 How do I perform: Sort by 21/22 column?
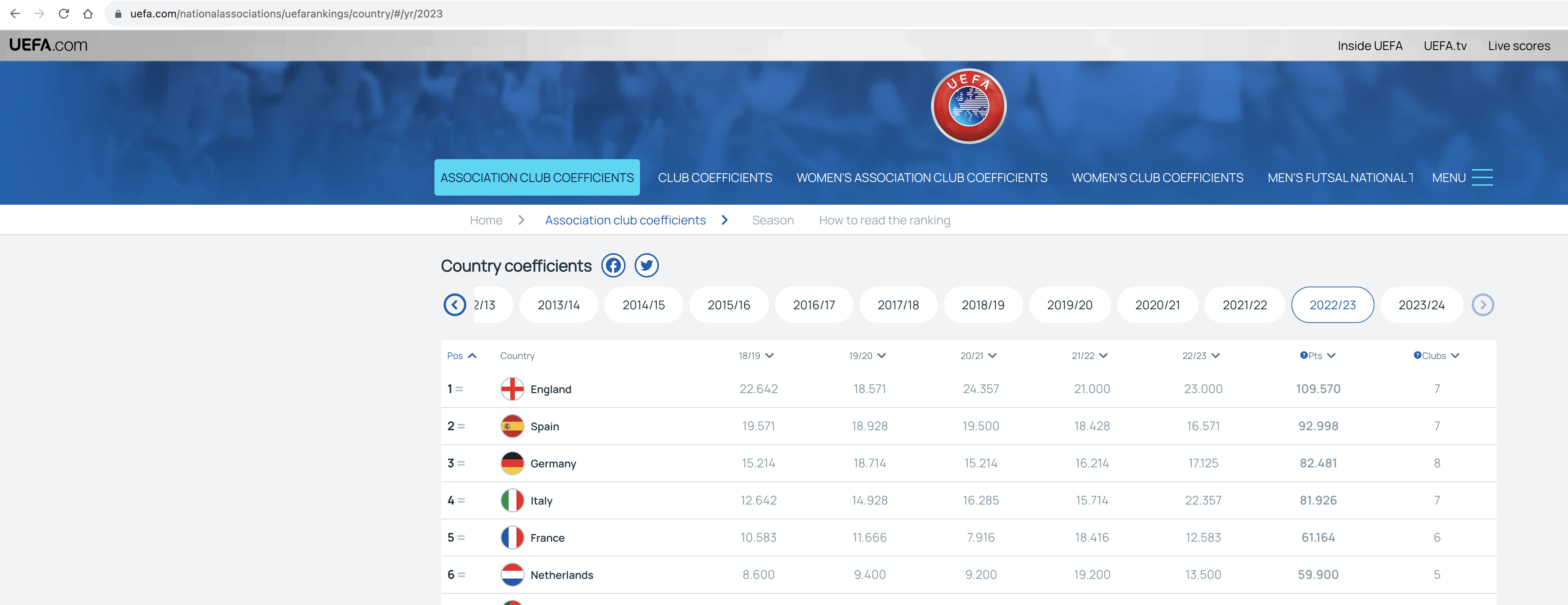pyautogui.click(x=1090, y=356)
